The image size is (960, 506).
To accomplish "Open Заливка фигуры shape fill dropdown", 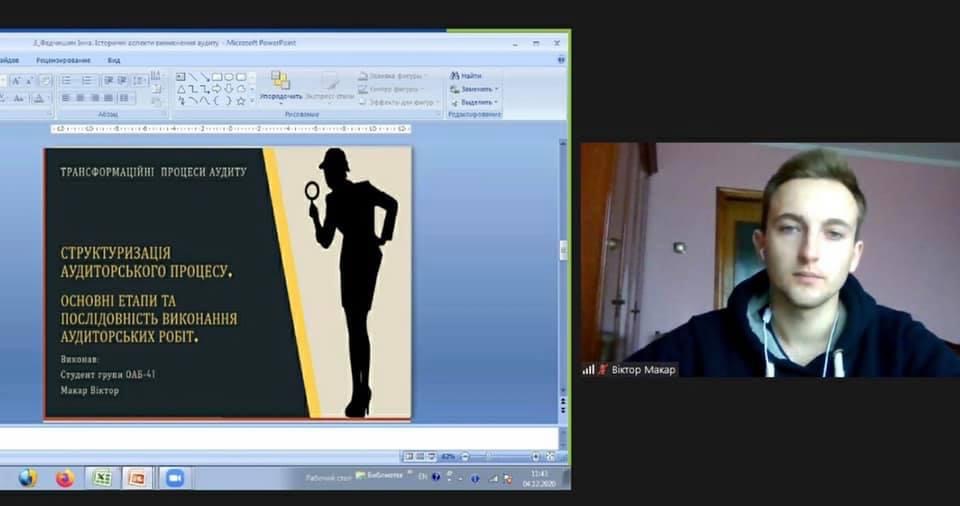I will point(394,76).
